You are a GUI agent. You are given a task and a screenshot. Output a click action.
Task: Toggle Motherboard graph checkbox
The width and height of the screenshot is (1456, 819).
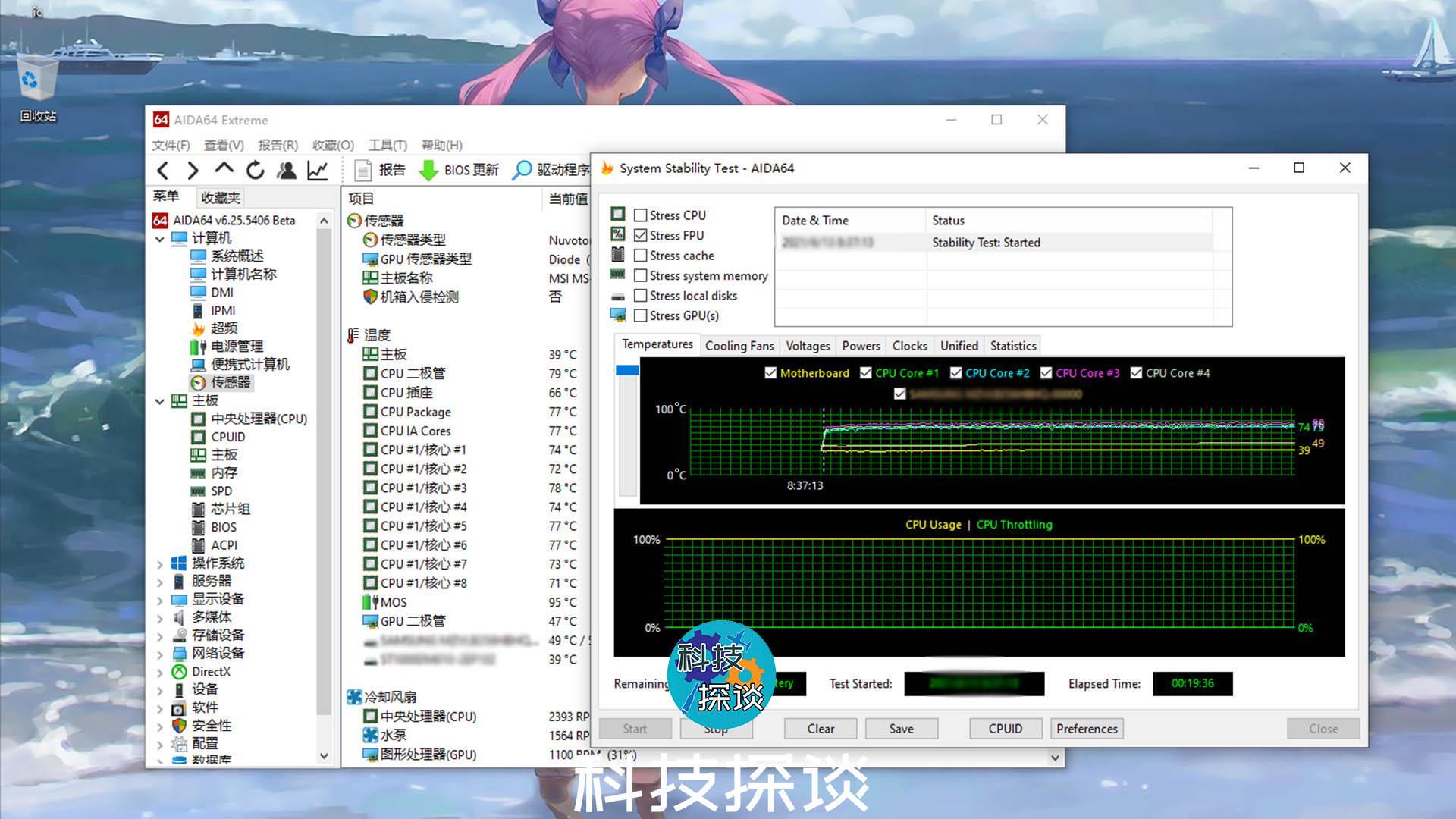coord(770,373)
